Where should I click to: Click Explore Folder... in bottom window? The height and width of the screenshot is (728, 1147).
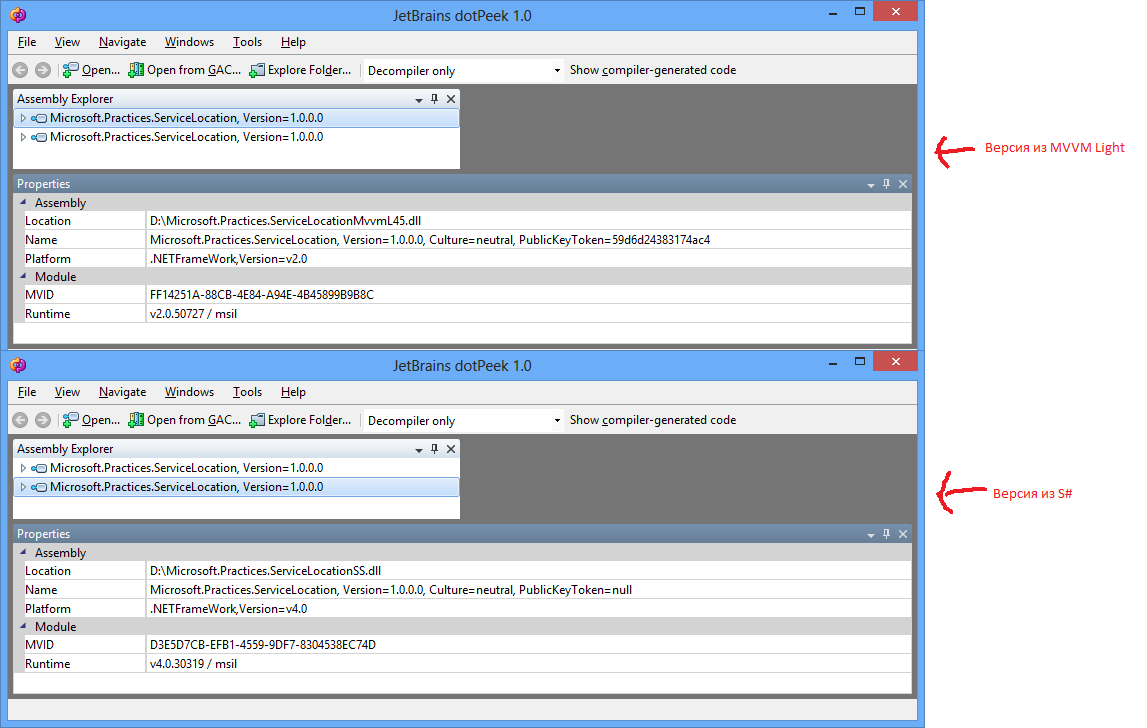[x=300, y=420]
